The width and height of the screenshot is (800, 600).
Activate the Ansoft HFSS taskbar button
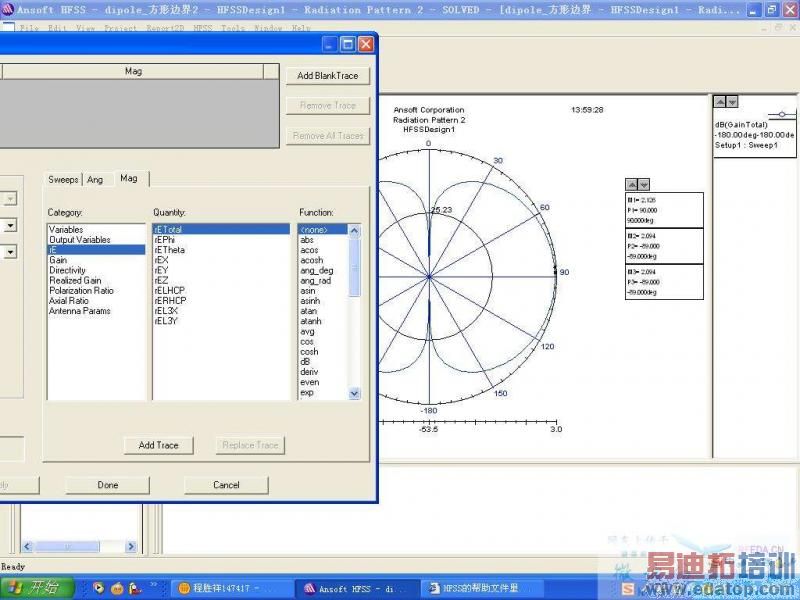point(359,589)
